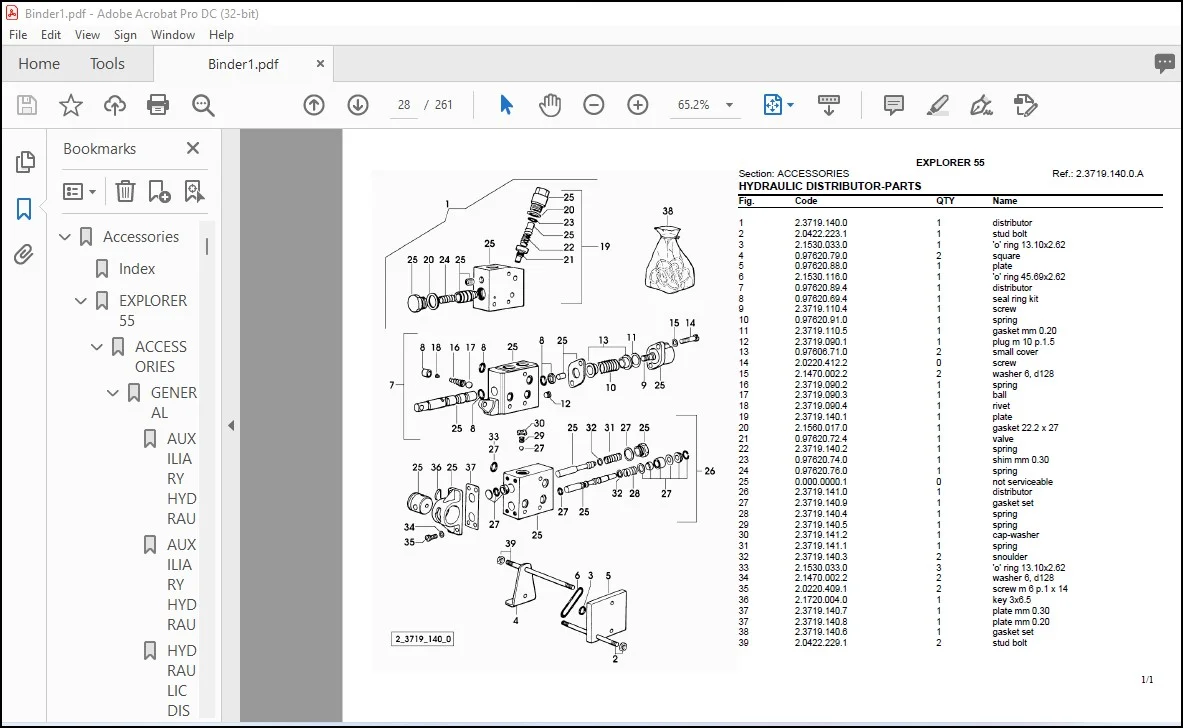
Task: Switch to the Home tab
Action: (x=39, y=64)
